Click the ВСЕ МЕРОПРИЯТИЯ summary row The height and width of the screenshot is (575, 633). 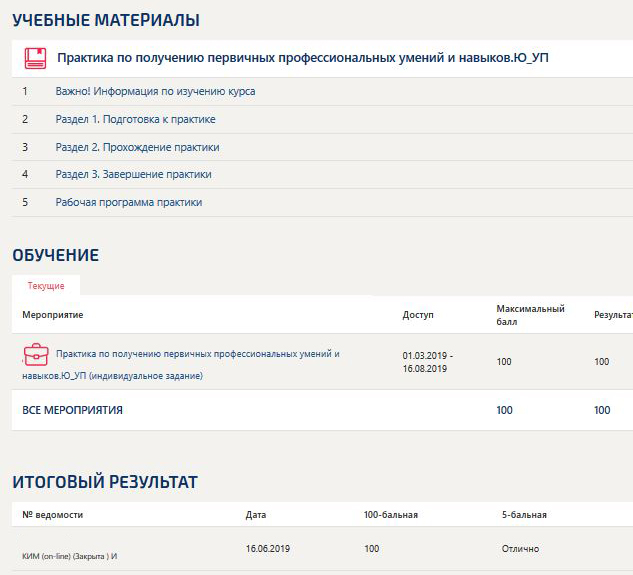coord(73,410)
